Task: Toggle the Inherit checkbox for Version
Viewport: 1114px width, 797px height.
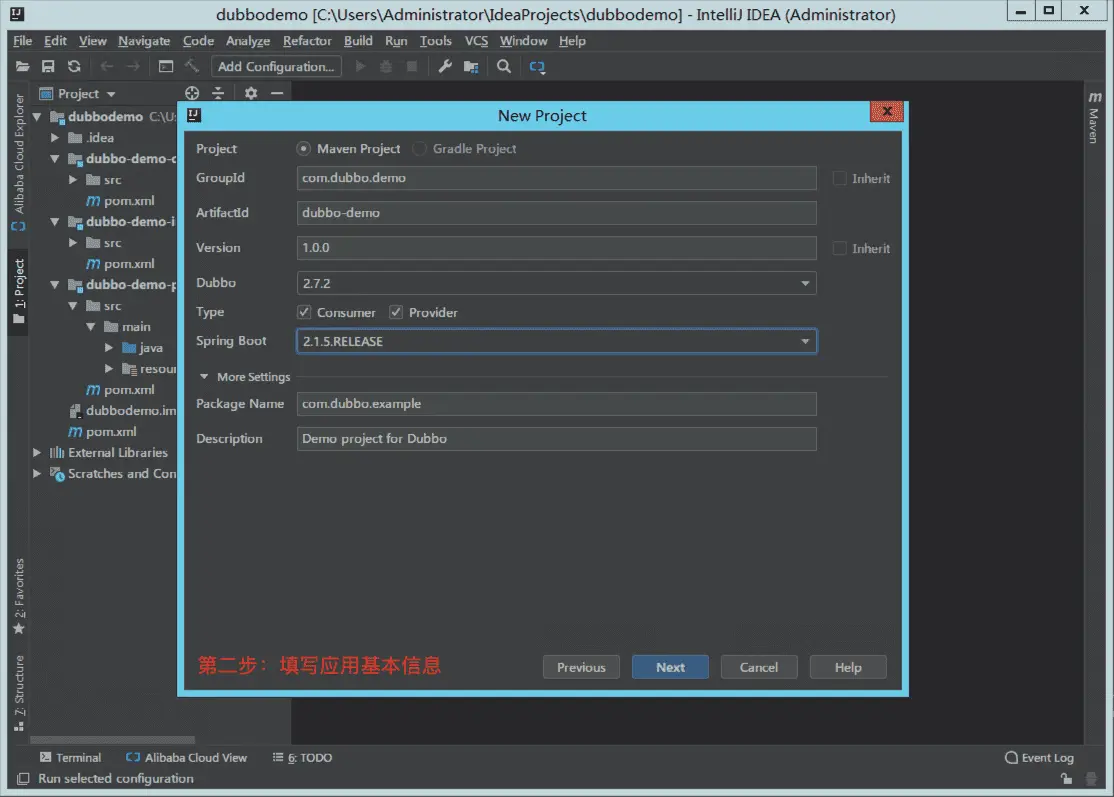Action: click(840, 249)
